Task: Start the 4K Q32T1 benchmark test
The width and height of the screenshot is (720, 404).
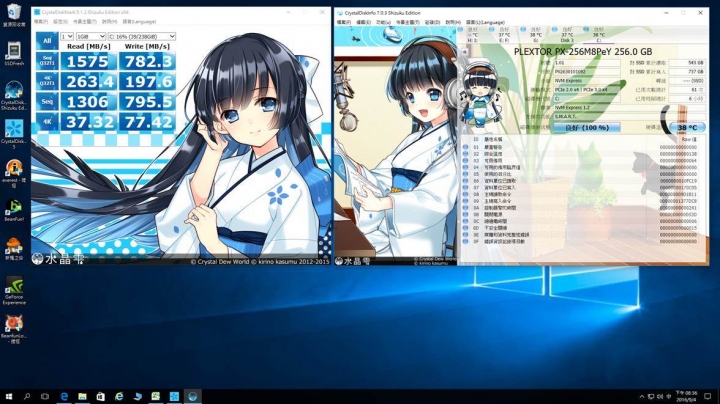Action: (x=47, y=81)
